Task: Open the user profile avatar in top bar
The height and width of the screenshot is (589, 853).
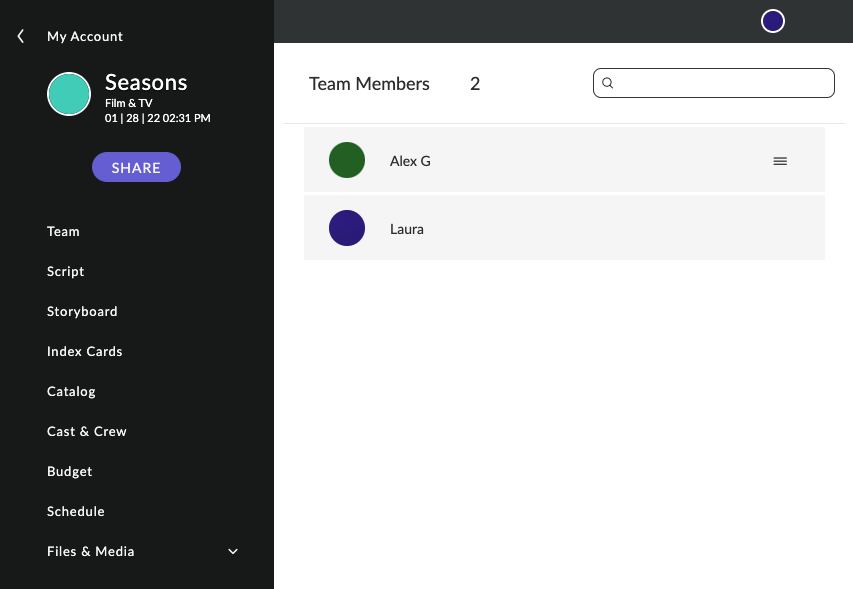Action: coord(772,21)
